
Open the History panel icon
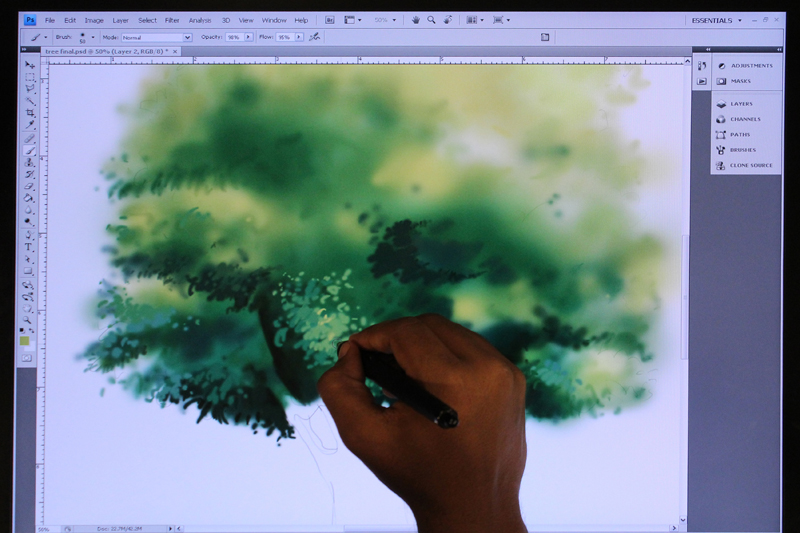[702, 66]
